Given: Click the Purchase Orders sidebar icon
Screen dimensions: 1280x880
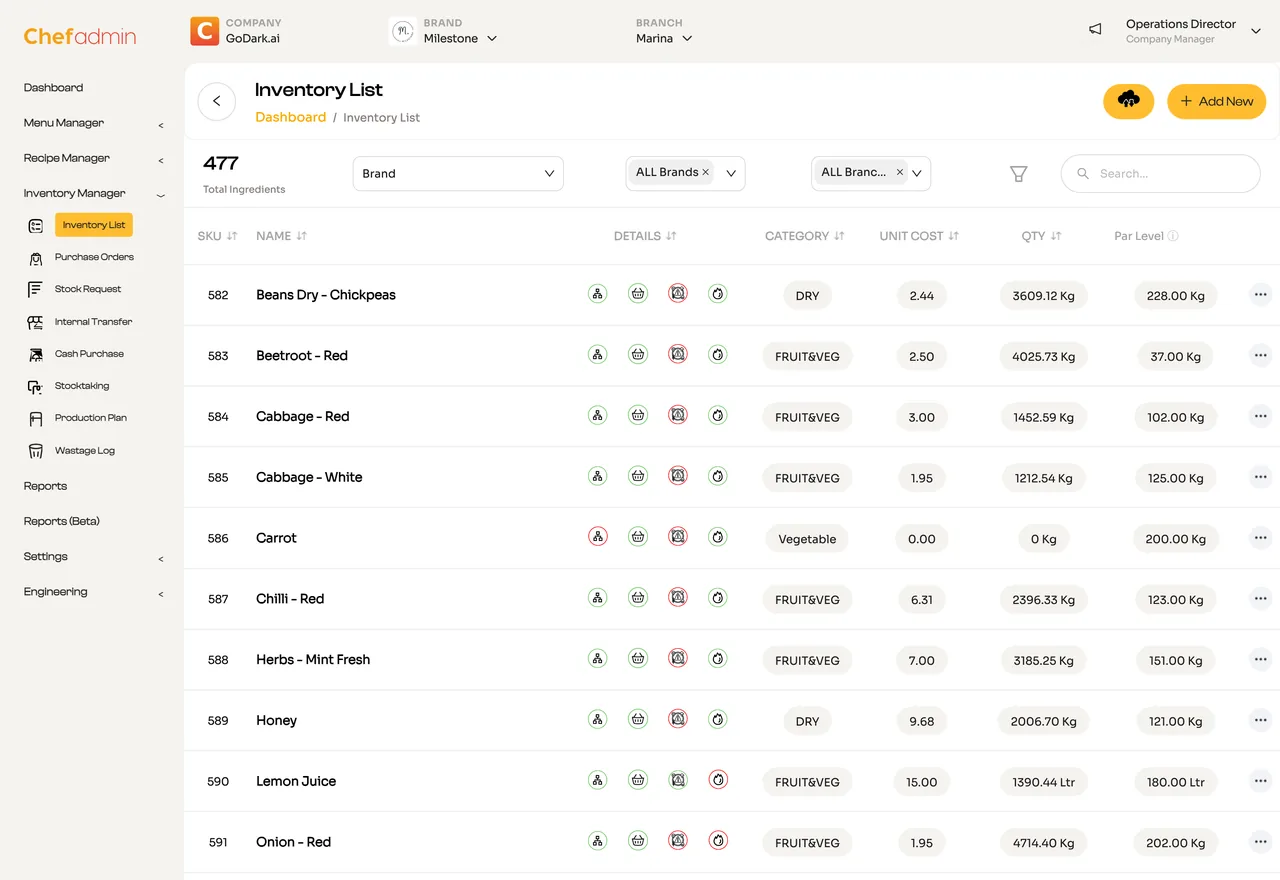Looking at the screenshot, I should (36, 258).
